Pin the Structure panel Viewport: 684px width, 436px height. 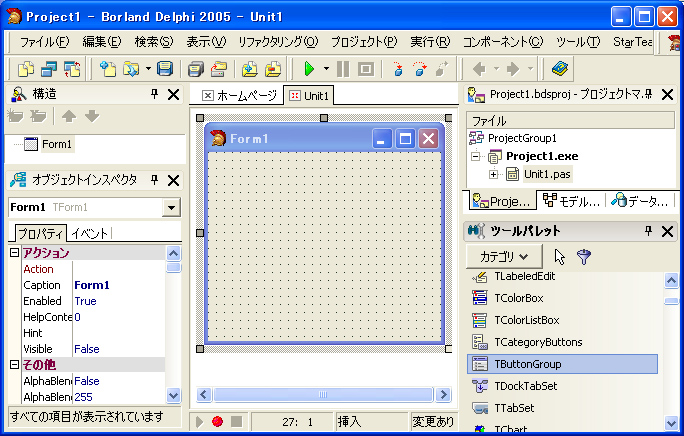click(x=154, y=94)
